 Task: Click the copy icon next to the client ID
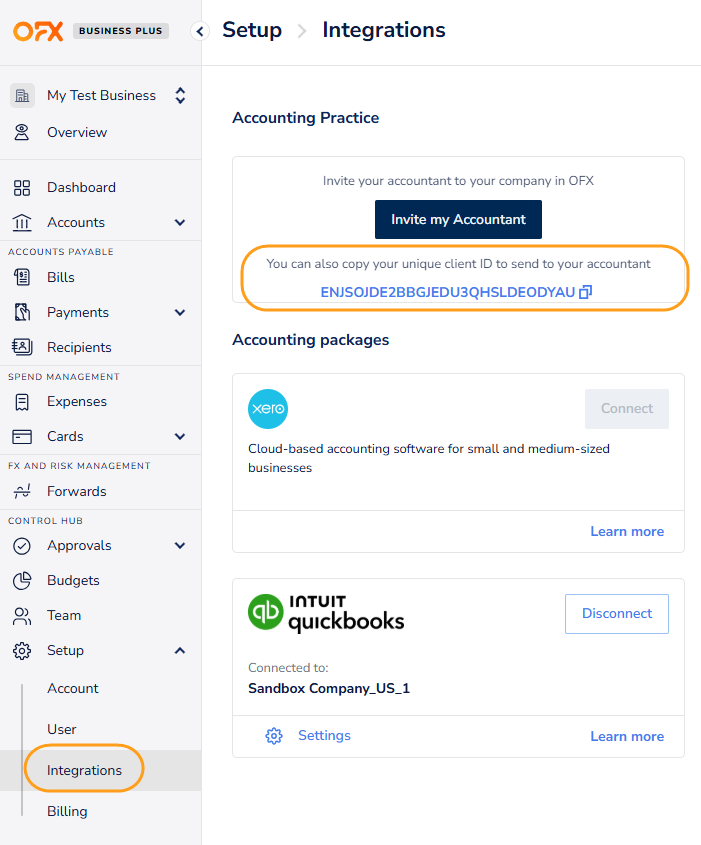point(585,291)
